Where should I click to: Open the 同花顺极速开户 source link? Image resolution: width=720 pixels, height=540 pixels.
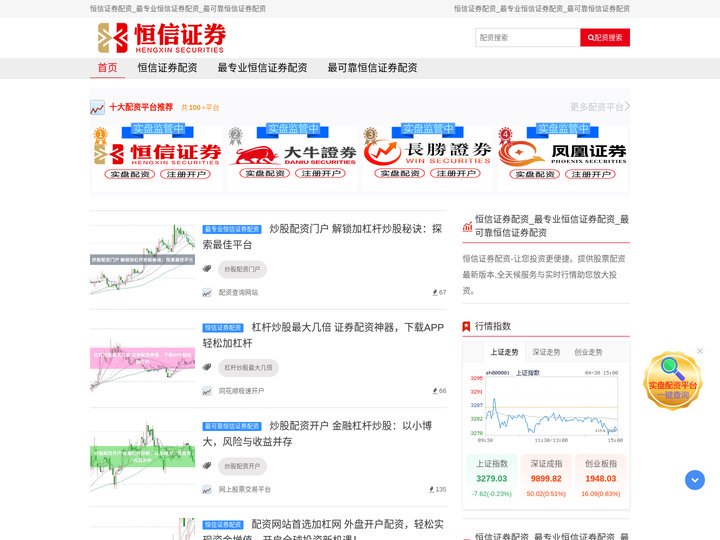pos(242,391)
